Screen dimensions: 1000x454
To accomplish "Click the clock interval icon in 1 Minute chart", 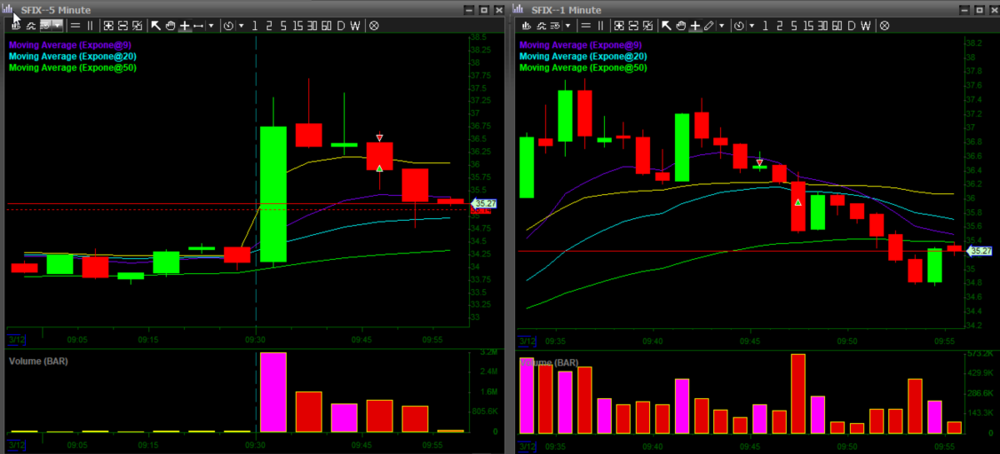I will tap(739, 24).
